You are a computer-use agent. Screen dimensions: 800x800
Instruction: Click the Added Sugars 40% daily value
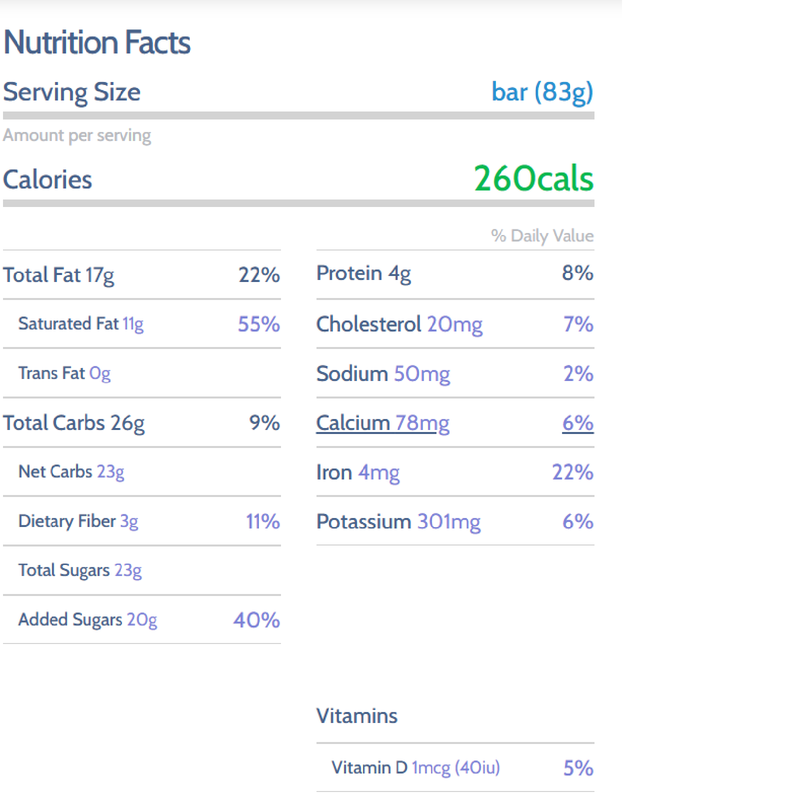pos(256,620)
